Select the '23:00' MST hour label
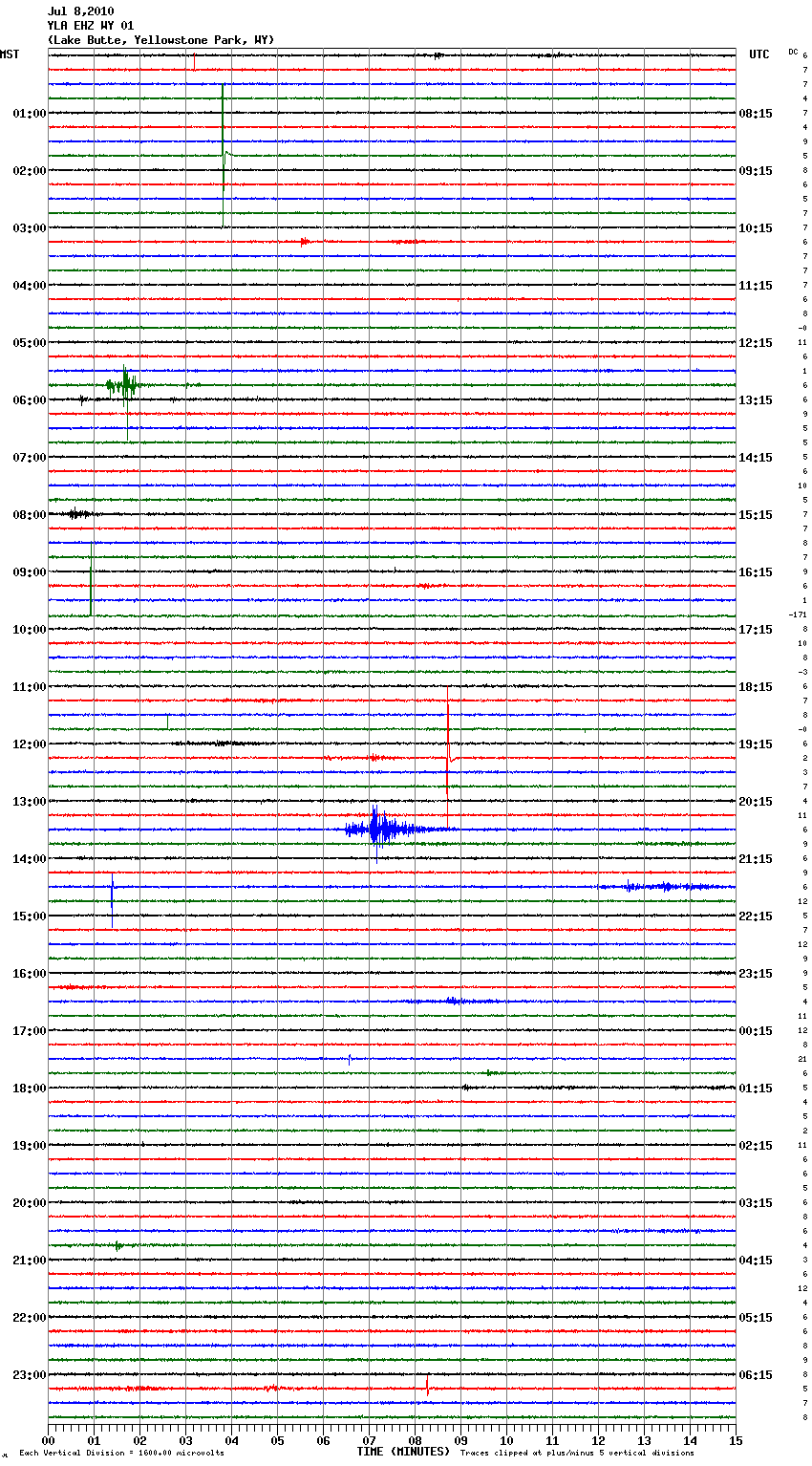This screenshot has width=812, height=1466. pos(29,1375)
